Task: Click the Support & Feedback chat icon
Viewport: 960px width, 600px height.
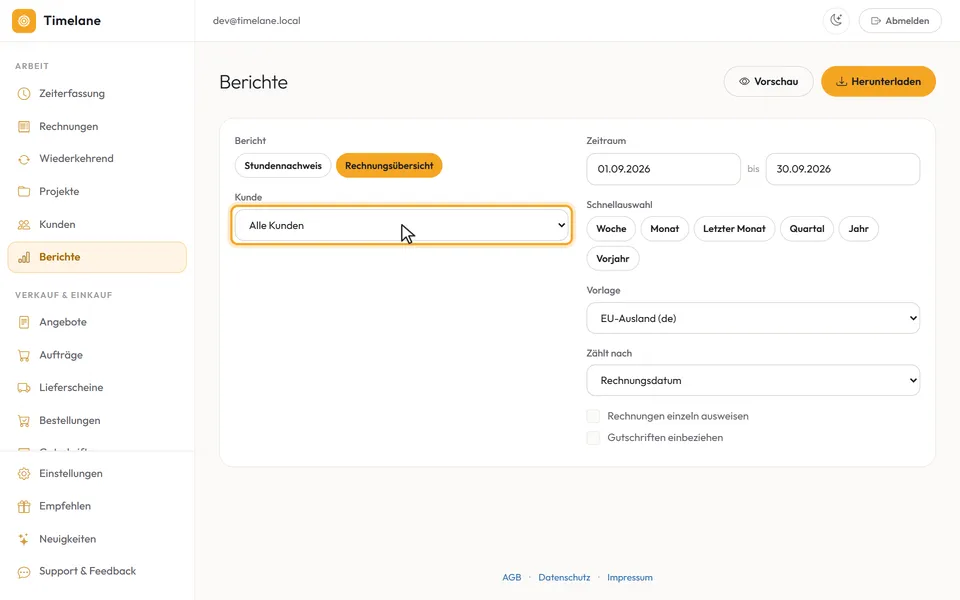Action: 24,572
